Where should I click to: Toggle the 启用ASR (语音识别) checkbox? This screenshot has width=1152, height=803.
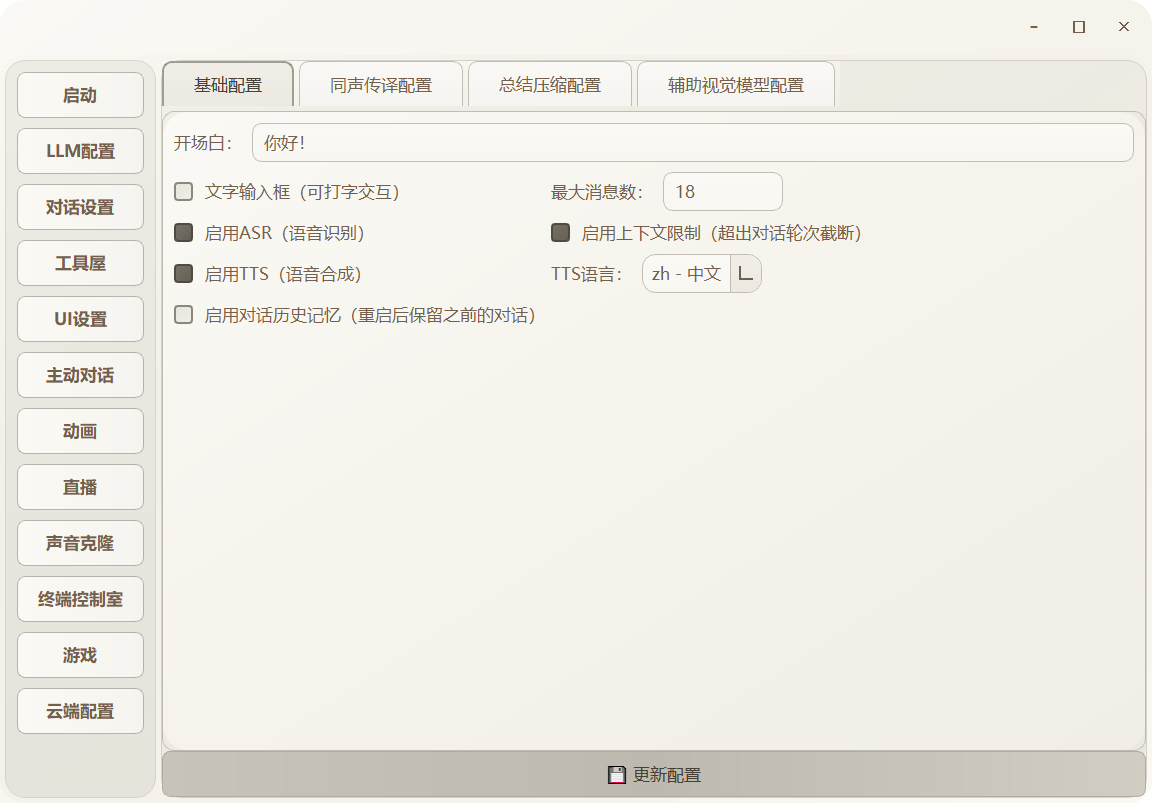coord(184,233)
